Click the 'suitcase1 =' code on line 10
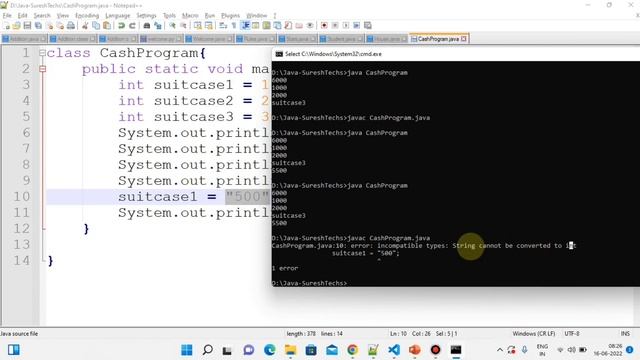Screen dimensions: 640x360 click(x=167, y=196)
